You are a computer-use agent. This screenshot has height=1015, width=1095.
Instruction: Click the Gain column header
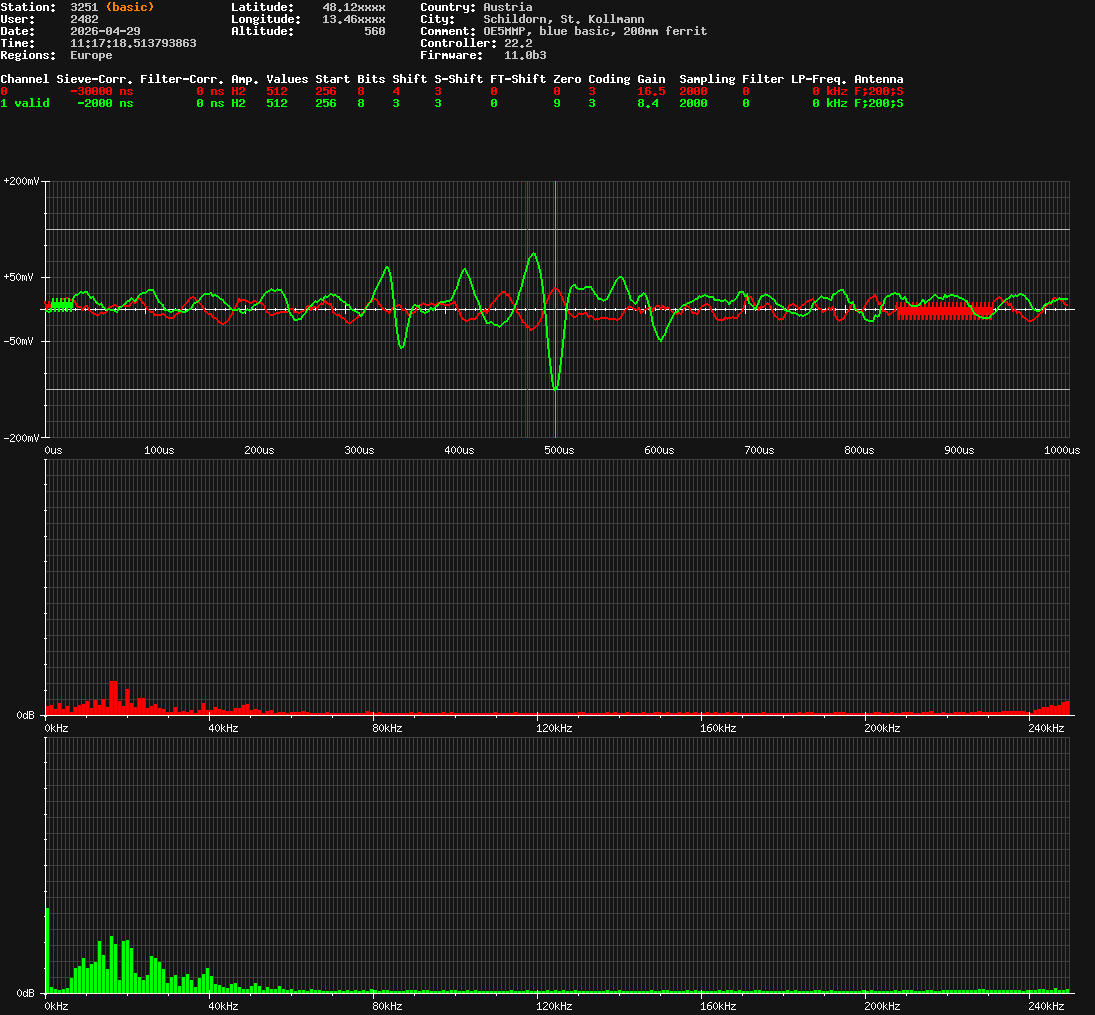click(651, 79)
